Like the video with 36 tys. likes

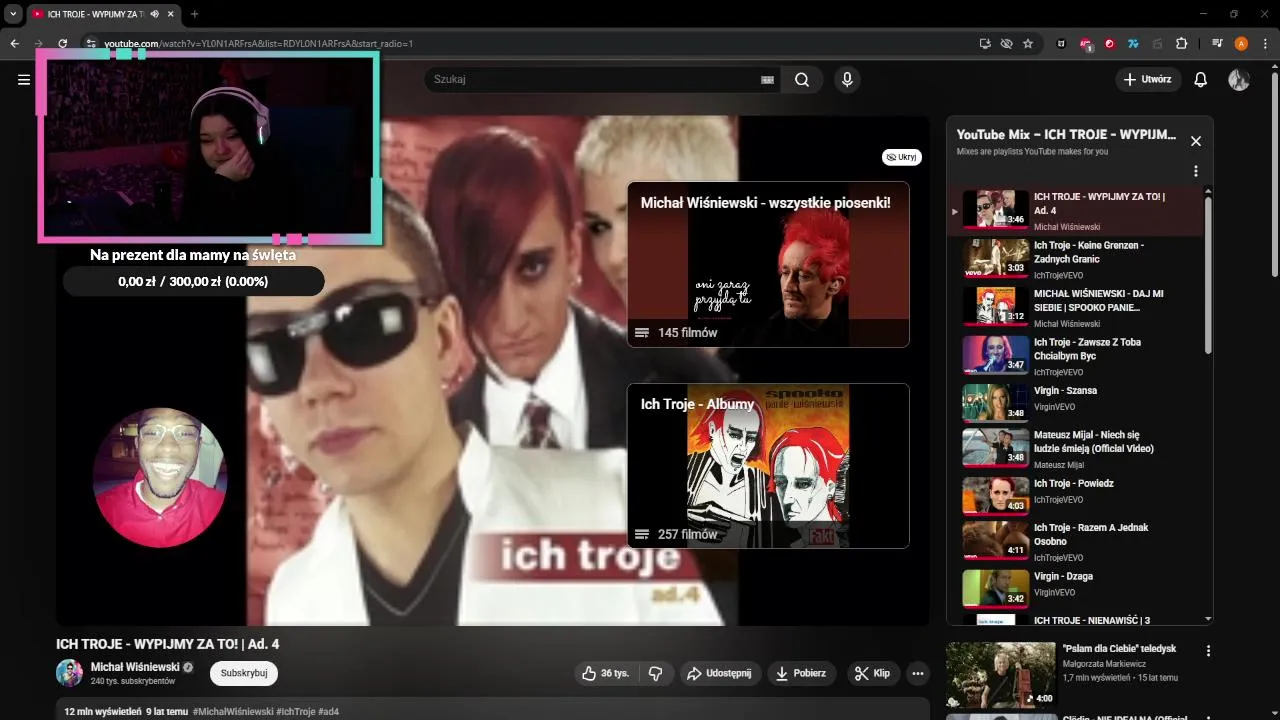(606, 673)
